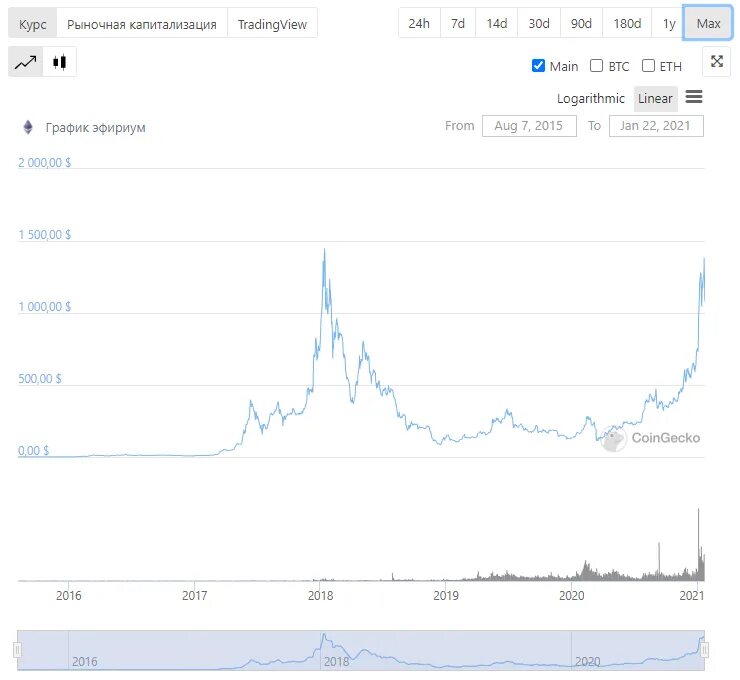Select the 14d time range
The image size is (740, 680).
pyautogui.click(x=496, y=23)
